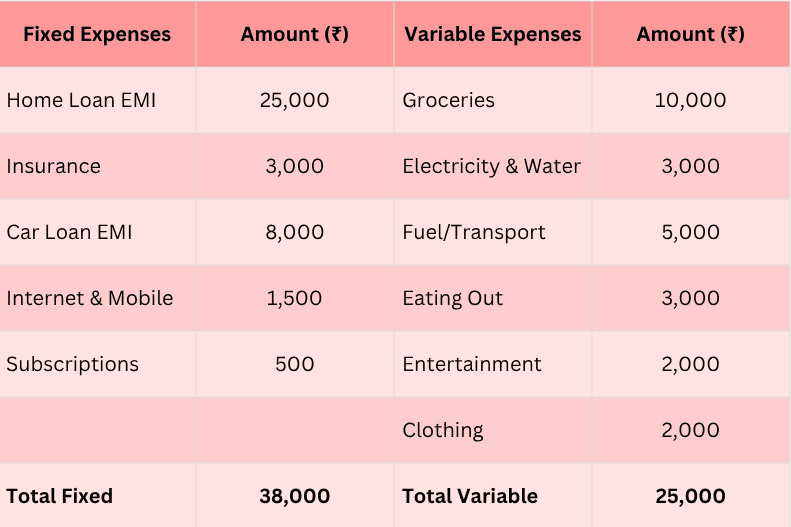This screenshot has width=791, height=527.
Task: Click the Groceries cell
Action: (x=449, y=100)
